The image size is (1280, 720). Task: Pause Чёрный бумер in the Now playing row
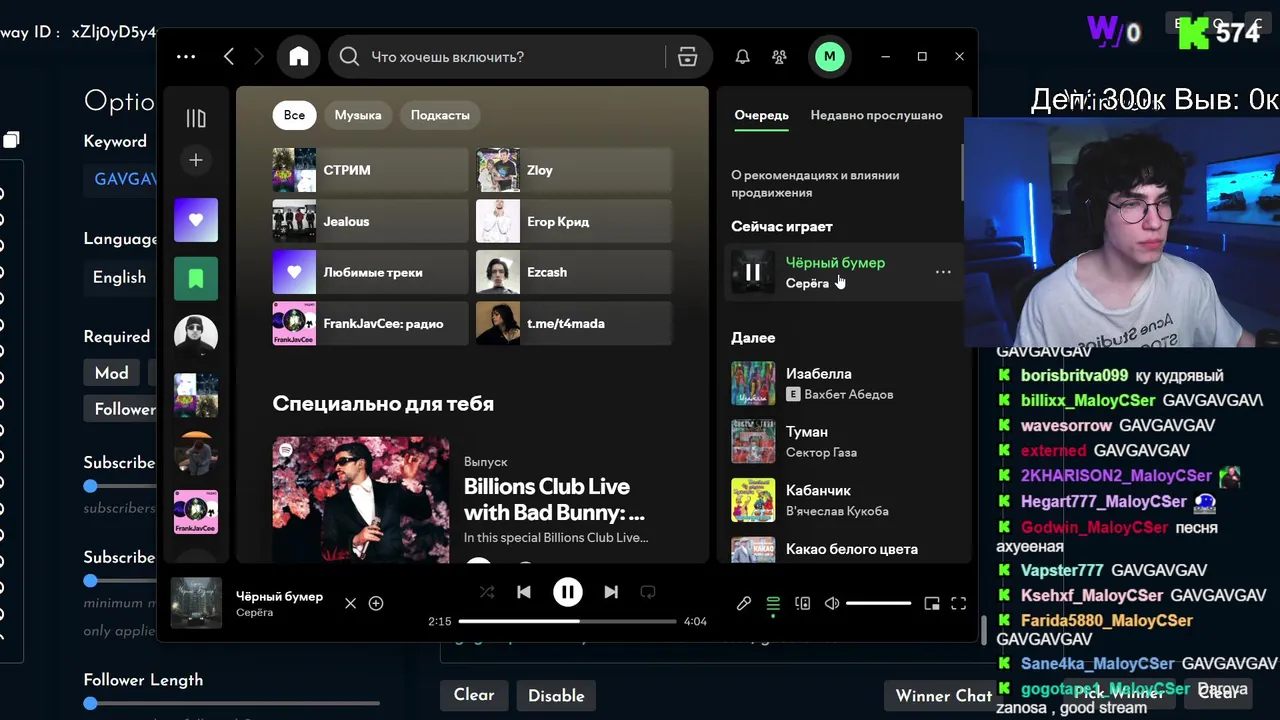click(753, 271)
